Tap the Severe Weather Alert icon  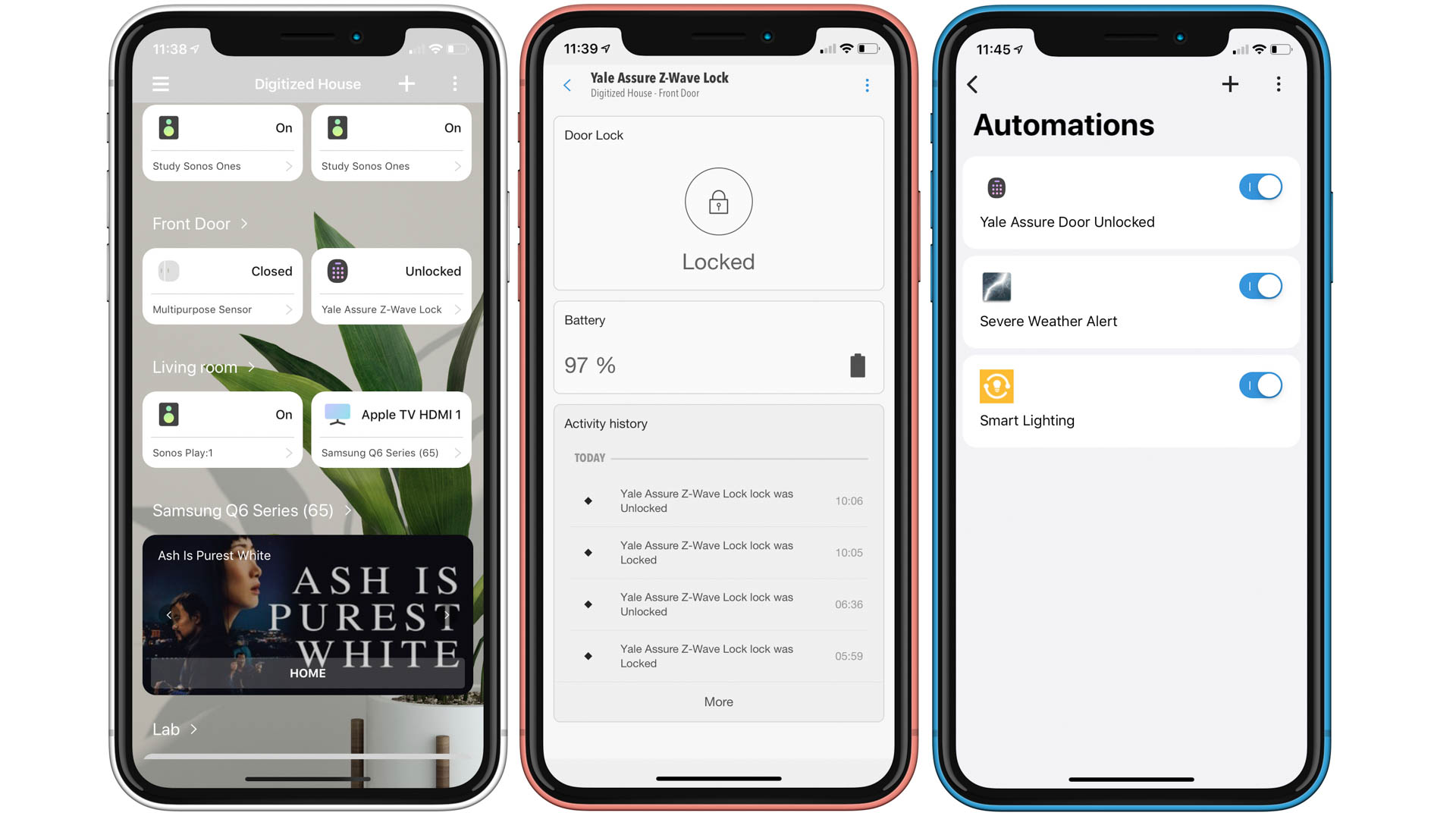click(x=996, y=287)
